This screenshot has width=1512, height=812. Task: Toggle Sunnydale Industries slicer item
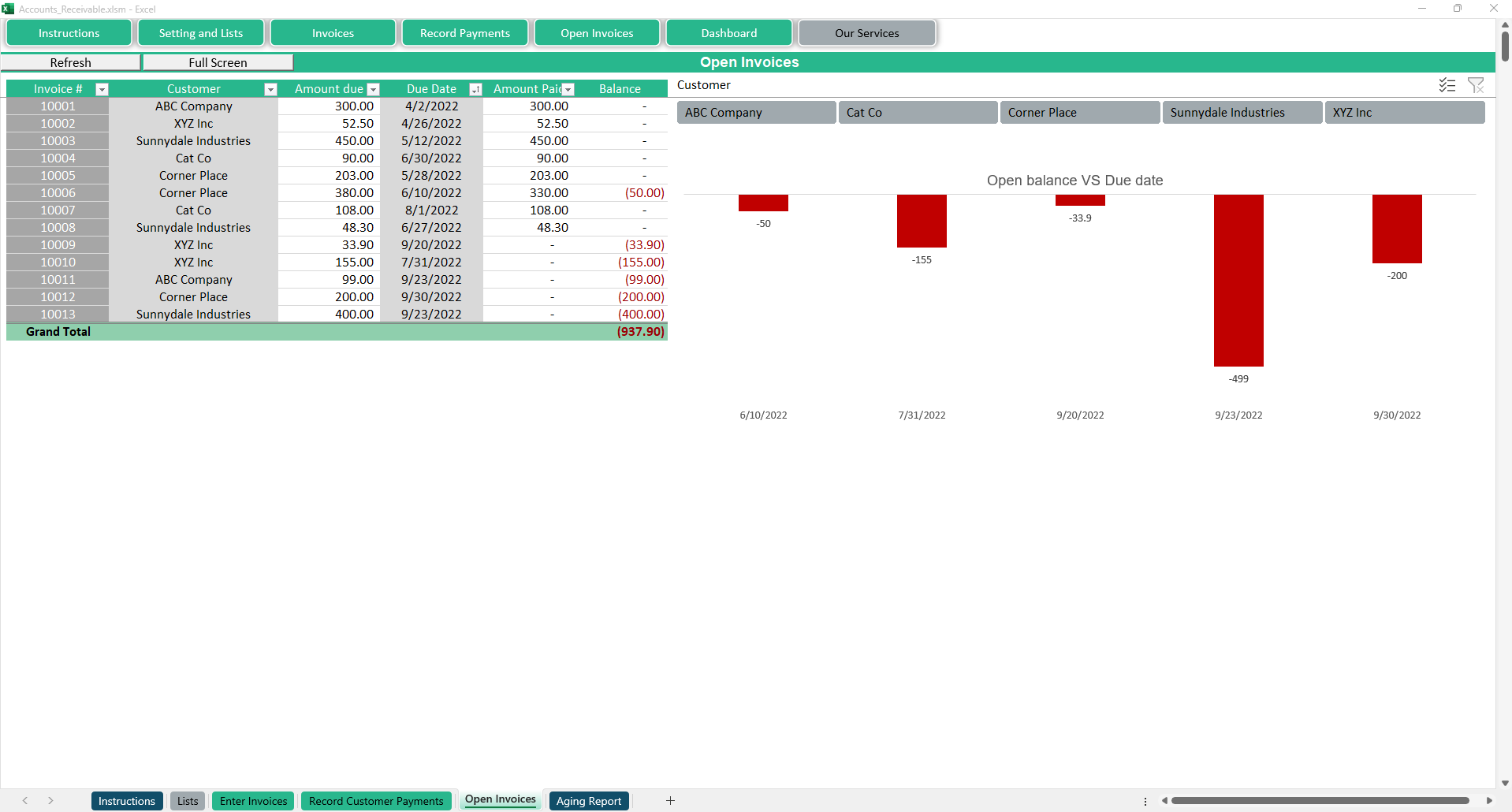tap(1242, 113)
